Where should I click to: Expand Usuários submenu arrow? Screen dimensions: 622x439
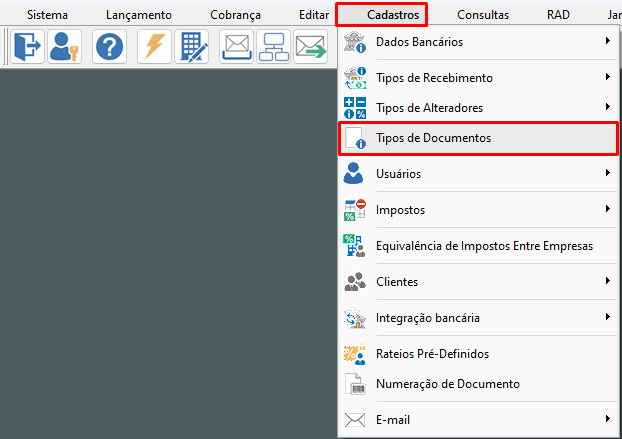(x=608, y=173)
